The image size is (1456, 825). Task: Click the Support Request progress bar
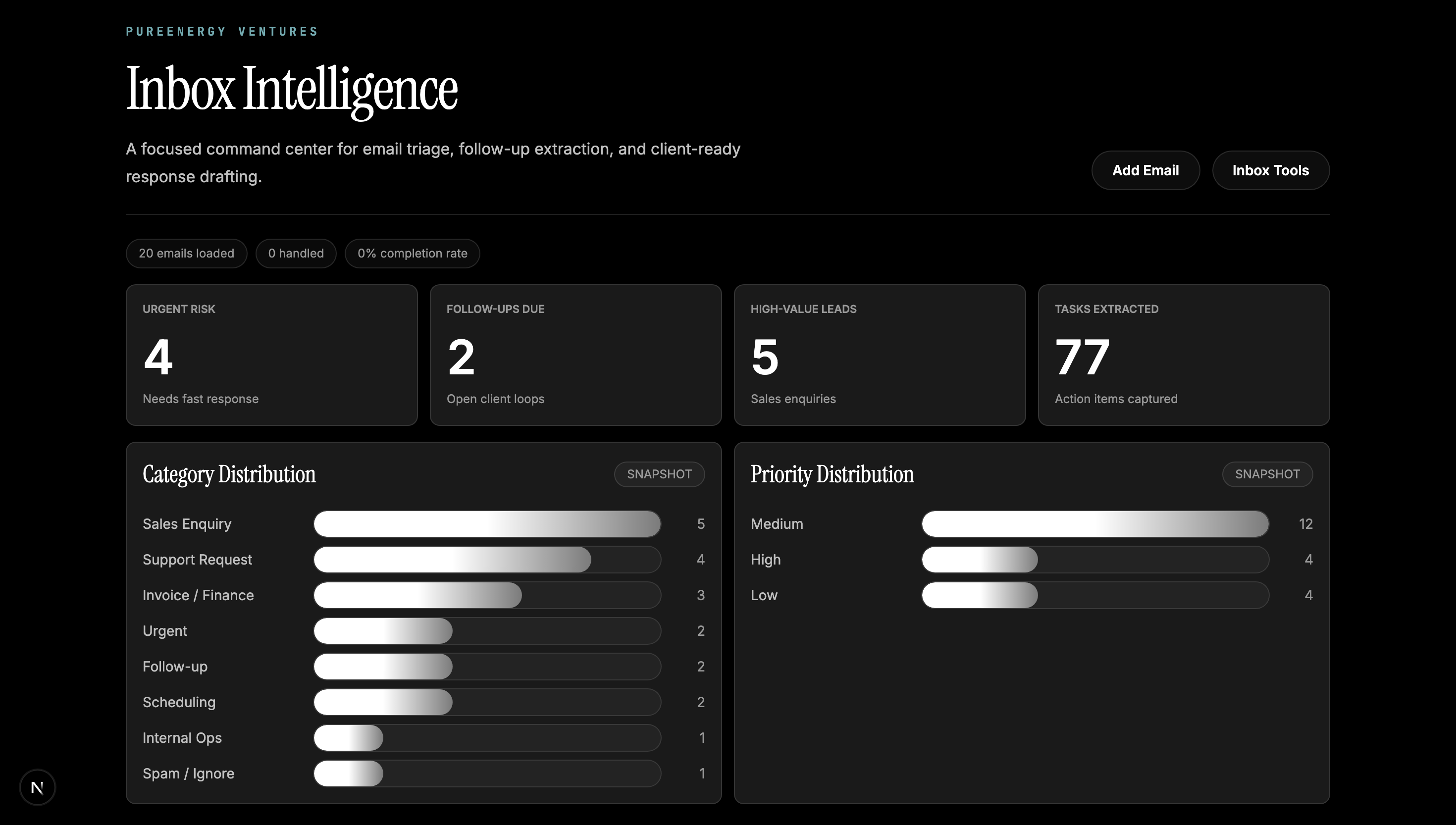click(x=487, y=560)
